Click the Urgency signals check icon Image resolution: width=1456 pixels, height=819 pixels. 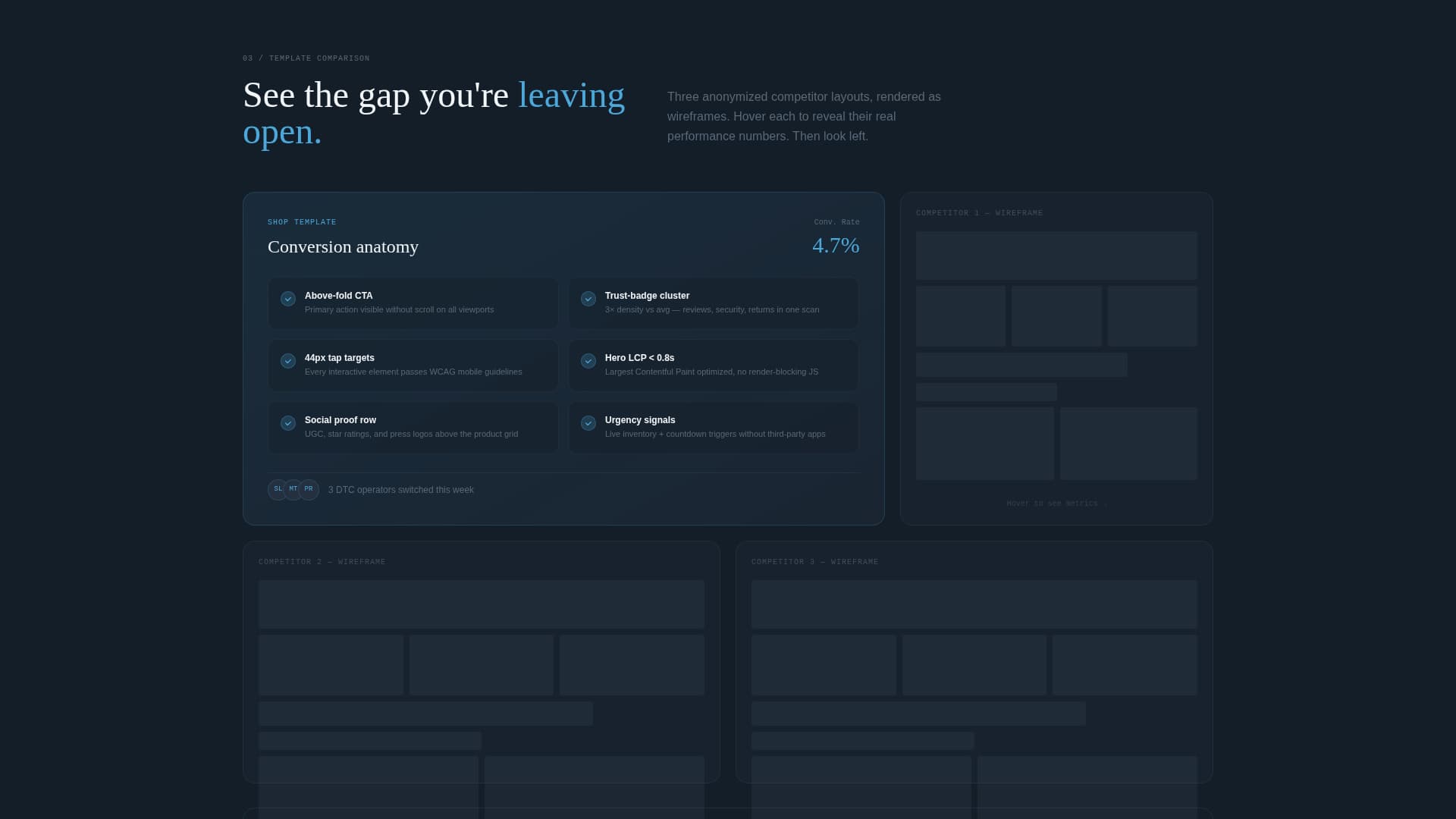pyautogui.click(x=588, y=423)
